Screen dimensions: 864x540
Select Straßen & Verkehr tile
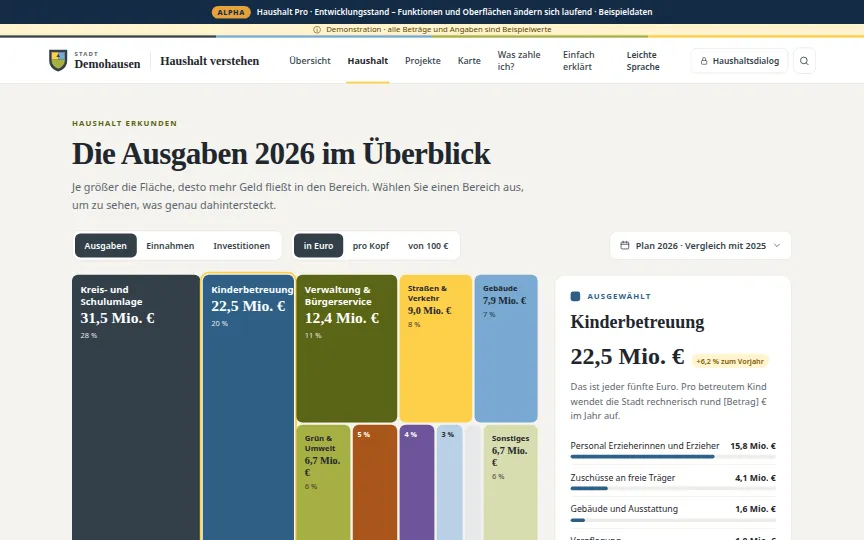tap(436, 348)
